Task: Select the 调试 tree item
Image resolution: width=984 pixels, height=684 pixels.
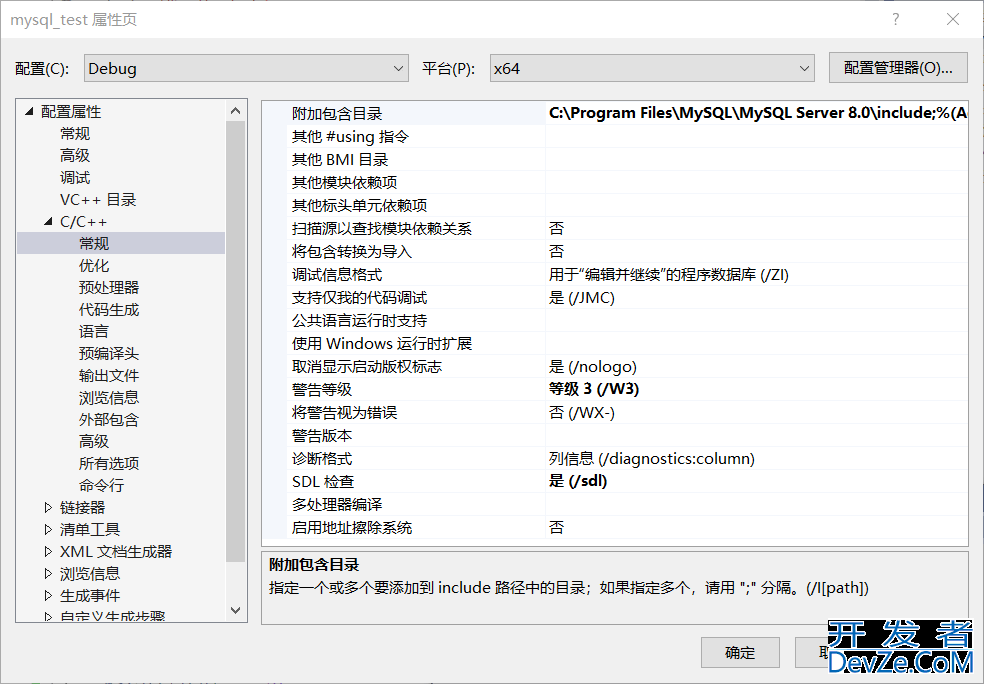Action: [x=75, y=178]
